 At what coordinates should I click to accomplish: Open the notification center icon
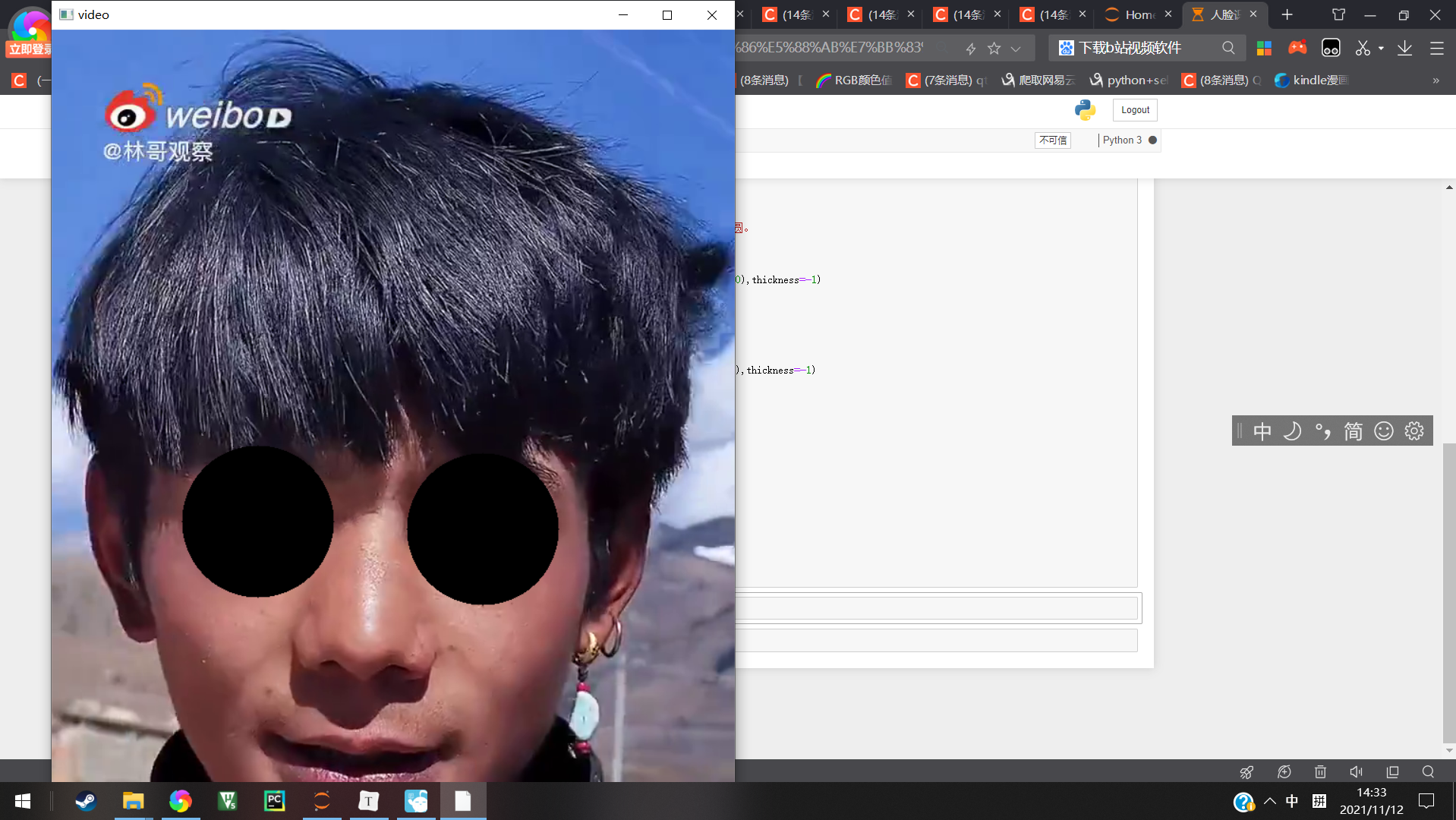click(1426, 801)
